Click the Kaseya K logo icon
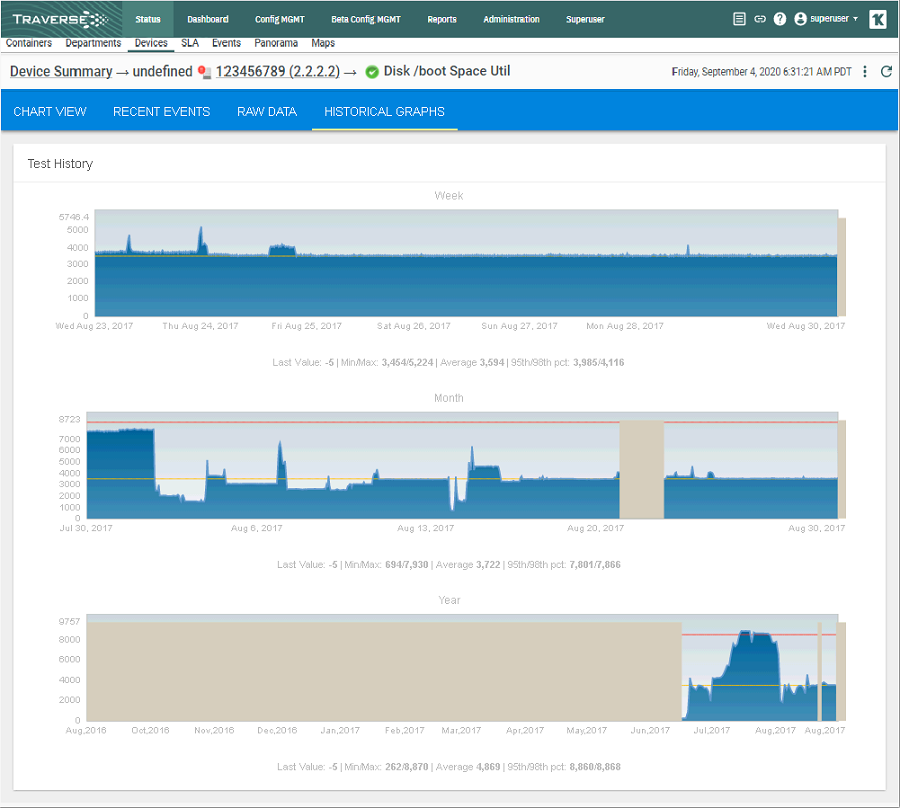The image size is (900, 808). pyautogui.click(x=878, y=19)
